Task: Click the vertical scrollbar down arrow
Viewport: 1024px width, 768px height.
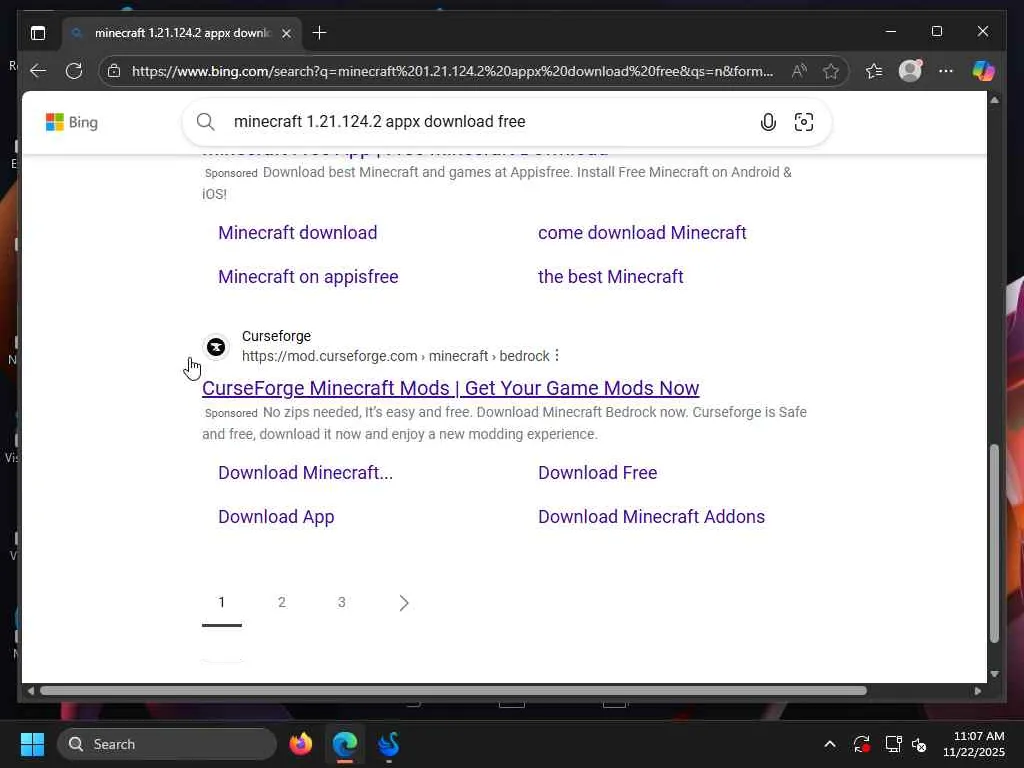Action: [994, 673]
